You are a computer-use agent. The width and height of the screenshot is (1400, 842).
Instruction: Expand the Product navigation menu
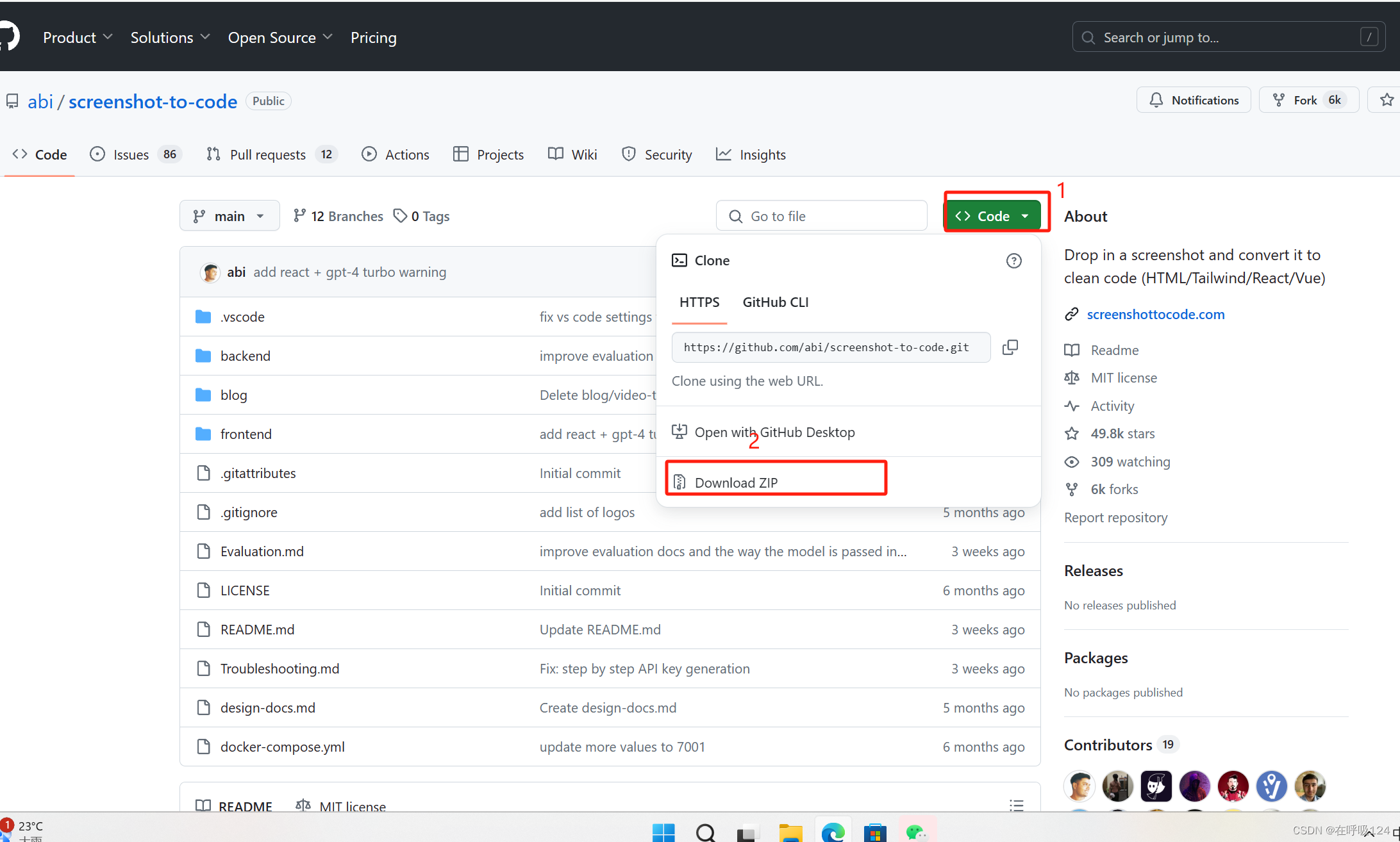[x=78, y=37]
